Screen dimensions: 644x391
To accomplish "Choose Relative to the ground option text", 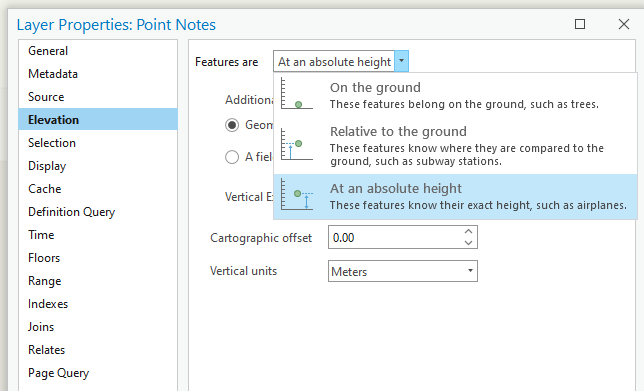I will tap(398, 131).
